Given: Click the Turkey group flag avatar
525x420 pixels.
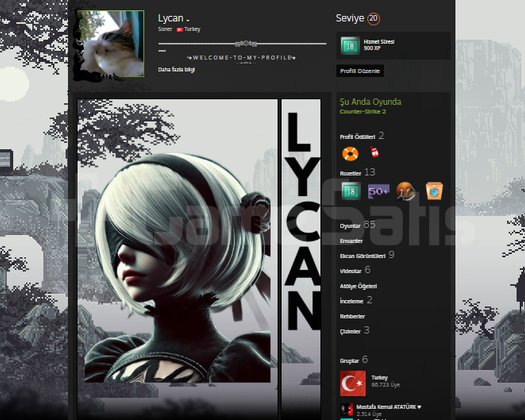Looking at the screenshot, I should (x=353, y=383).
